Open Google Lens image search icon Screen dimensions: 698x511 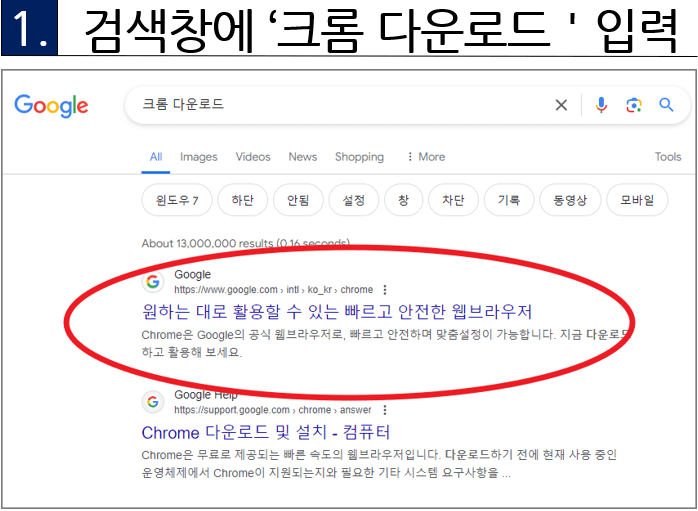click(634, 105)
